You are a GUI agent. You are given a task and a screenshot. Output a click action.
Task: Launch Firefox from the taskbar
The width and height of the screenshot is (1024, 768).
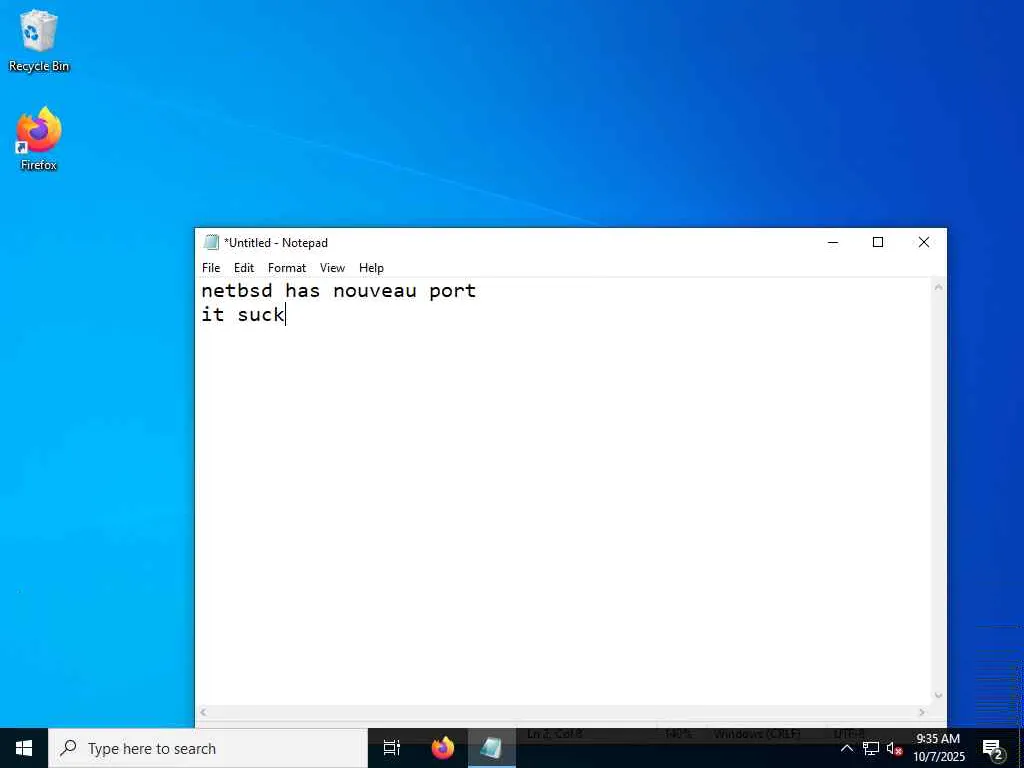click(443, 748)
